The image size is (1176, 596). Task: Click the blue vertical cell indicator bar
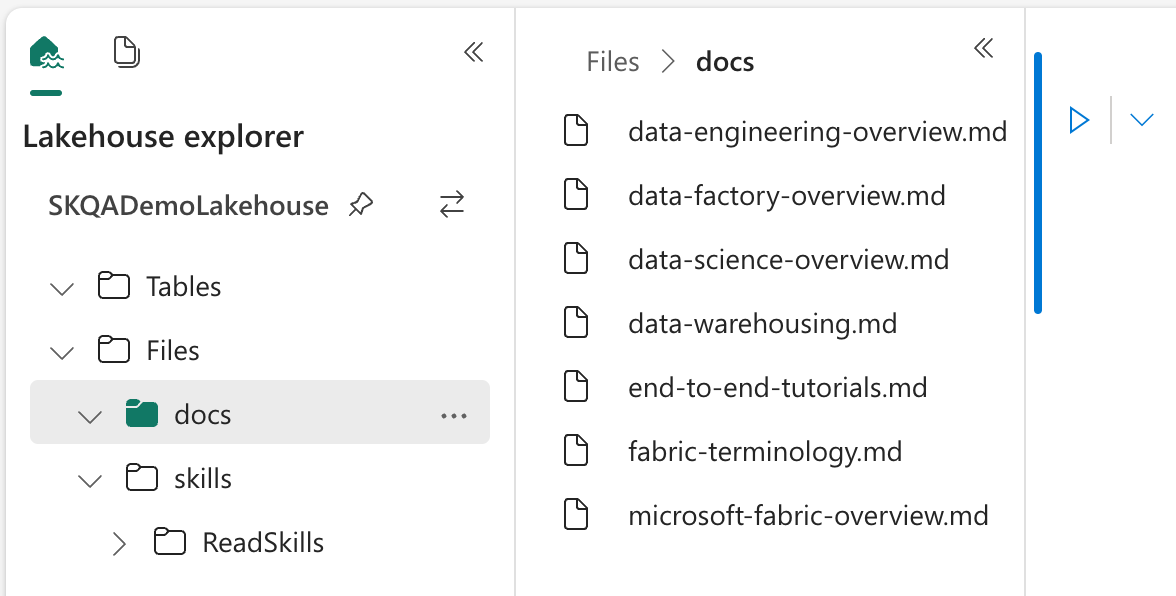pos(1038,182)
